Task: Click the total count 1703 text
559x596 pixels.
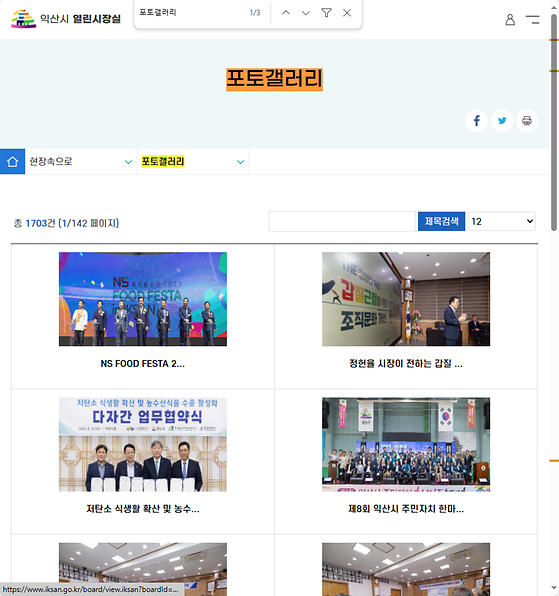Action: coord(36,223)
